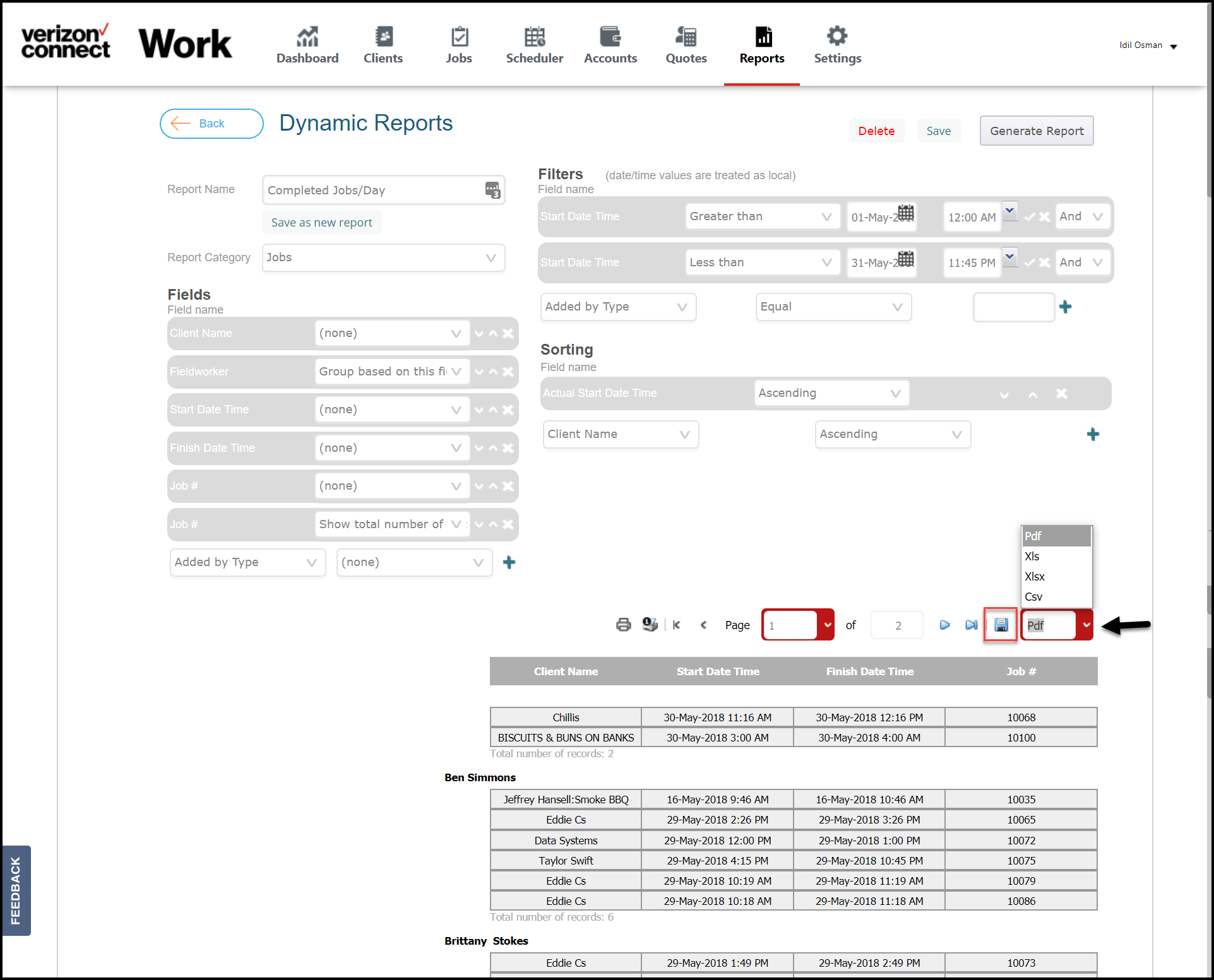Expand Greater than operator dropdown
The width and height of the screenshot is (1214, 980).
click(x=763, y=216)
